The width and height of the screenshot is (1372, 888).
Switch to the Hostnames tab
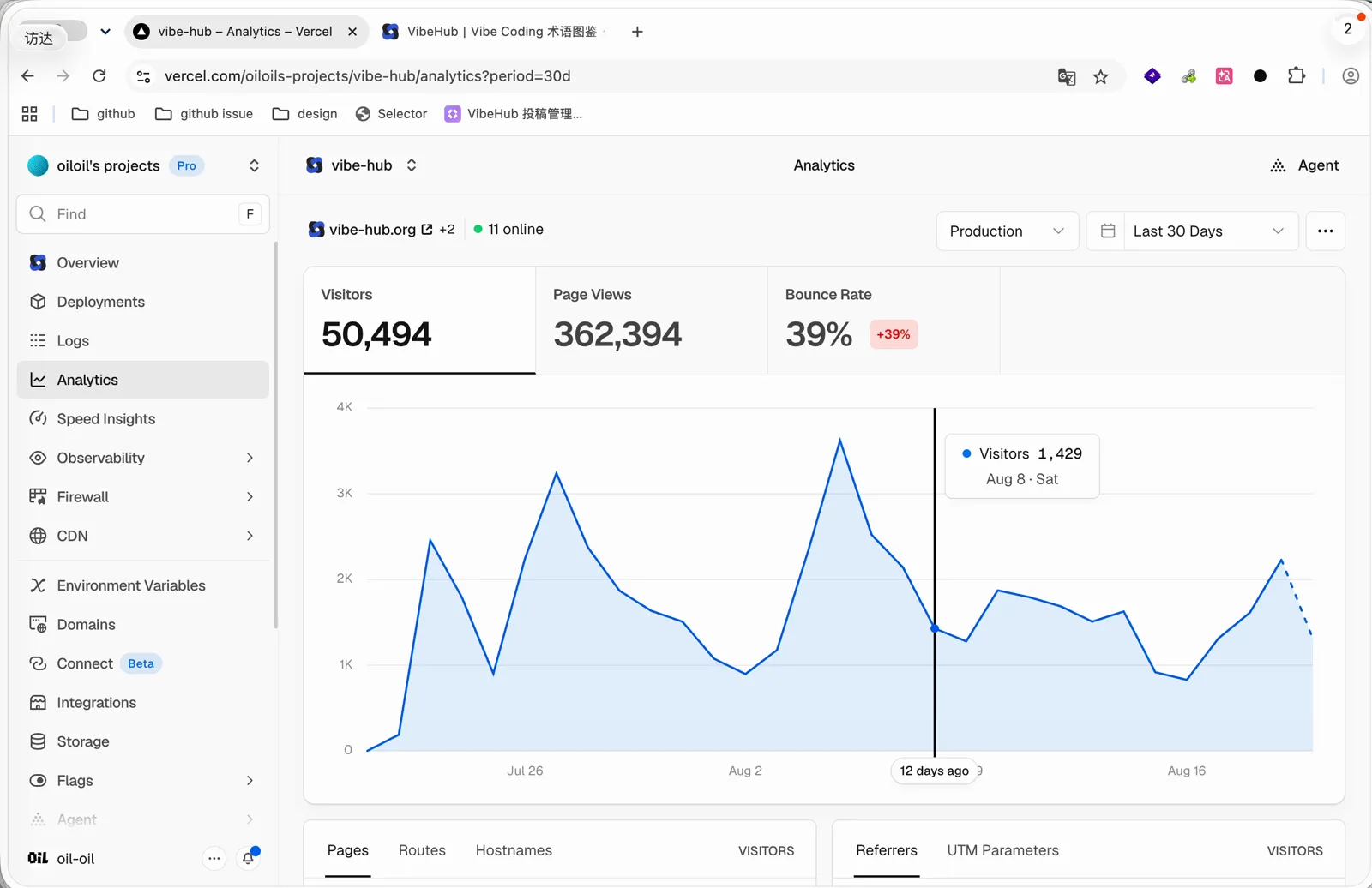click(x=514, y=850)
